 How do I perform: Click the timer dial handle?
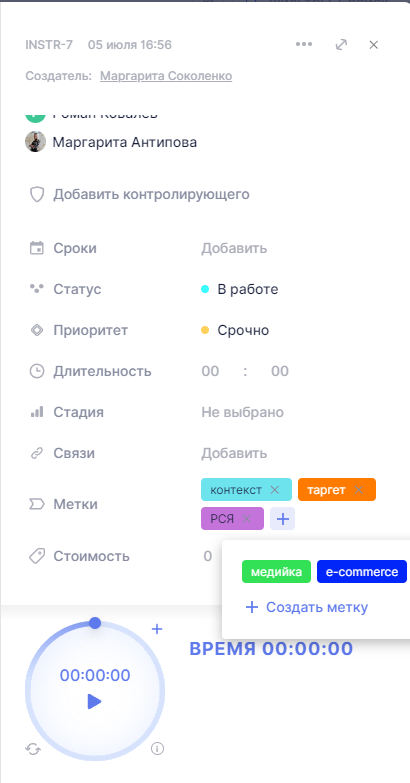(x=95, y=623)
